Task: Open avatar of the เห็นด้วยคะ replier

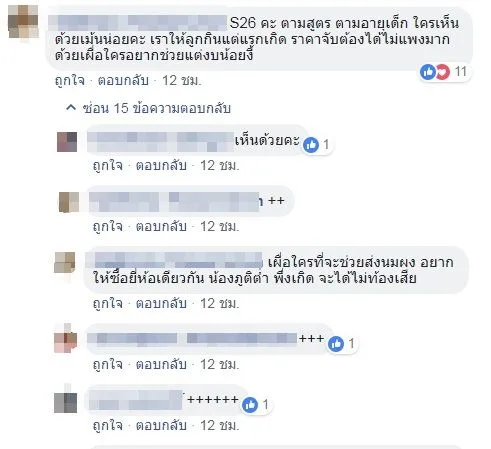Action: tap(67, 142)
